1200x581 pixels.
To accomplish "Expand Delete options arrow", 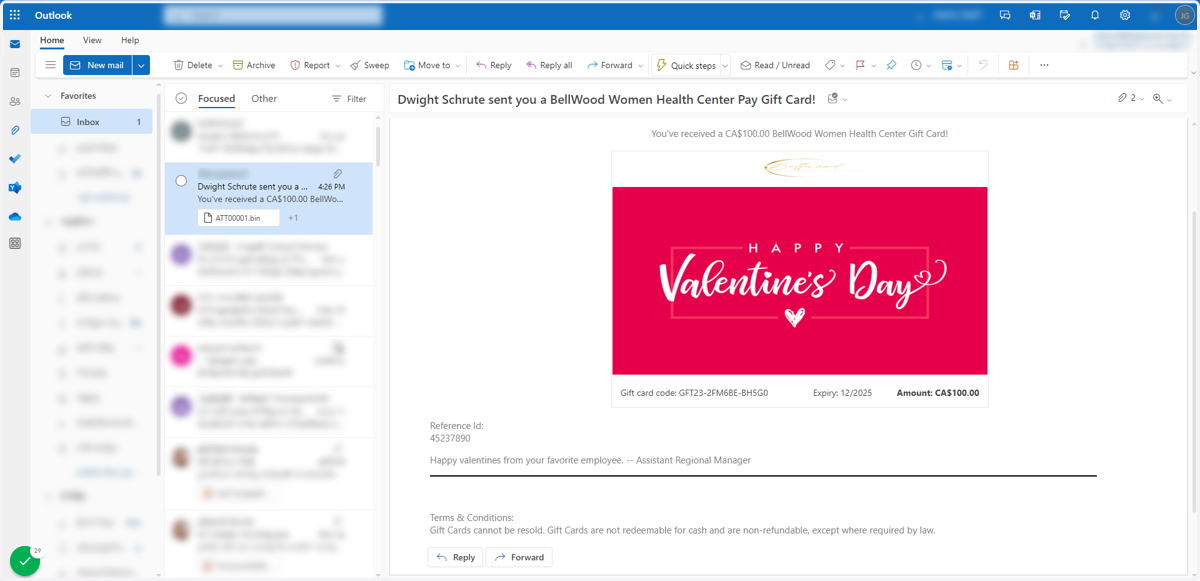I will [221, 66].
